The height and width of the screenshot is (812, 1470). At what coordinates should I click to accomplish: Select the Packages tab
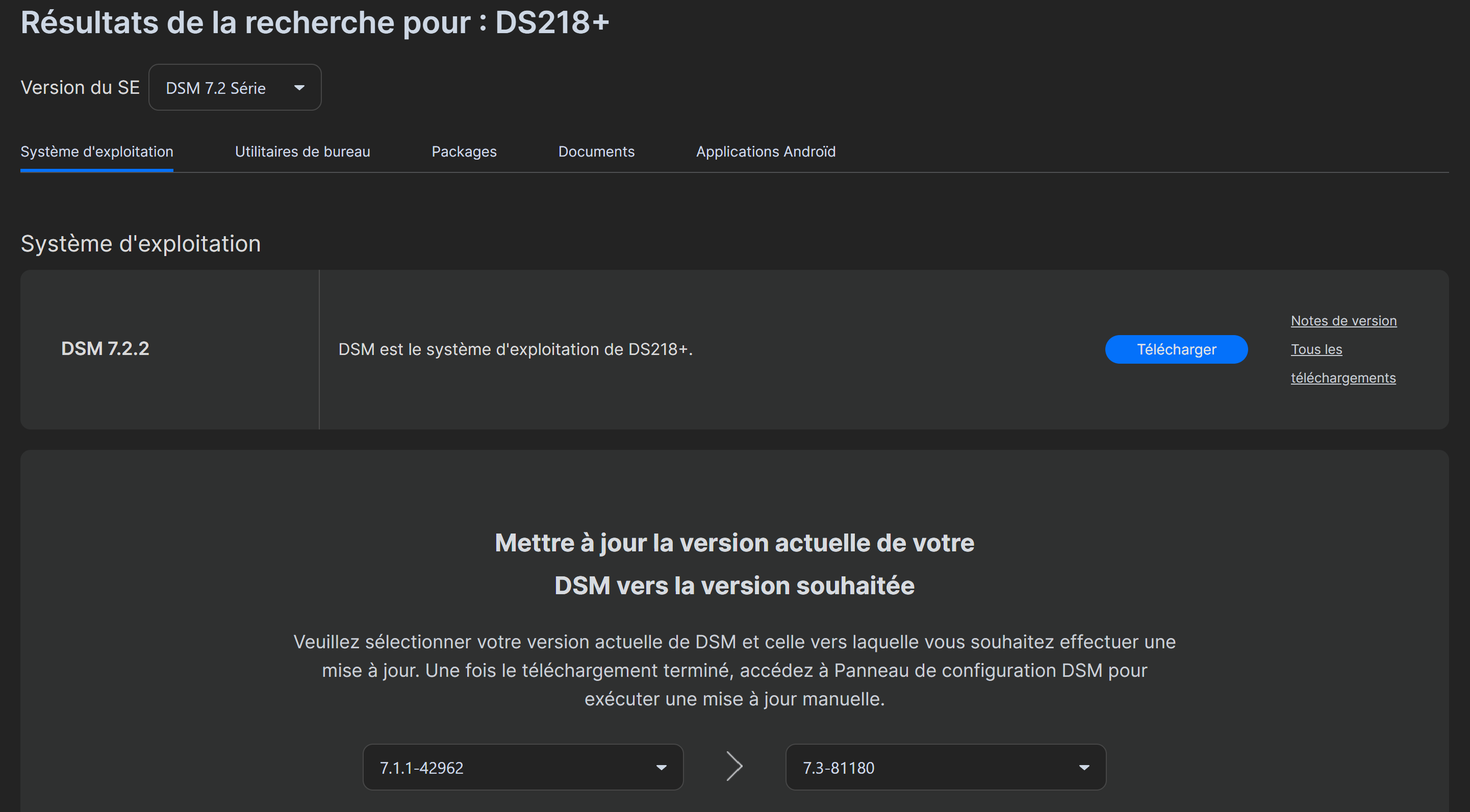pos(463,151)
